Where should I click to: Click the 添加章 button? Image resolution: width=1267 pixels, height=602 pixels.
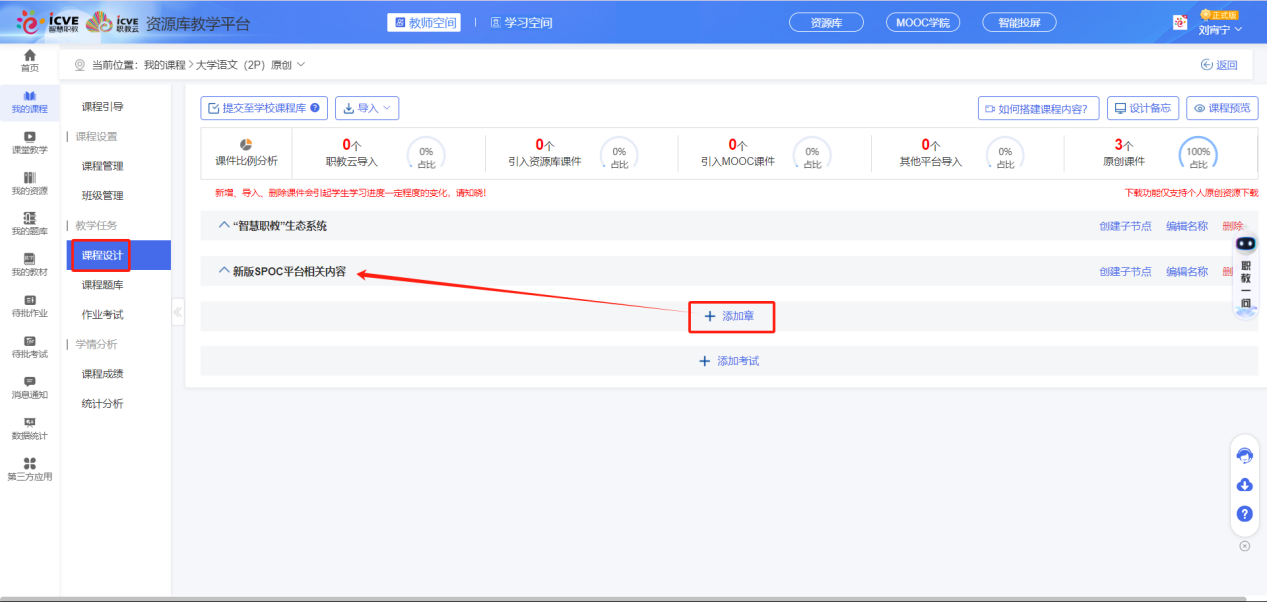[x=729, y=316]
